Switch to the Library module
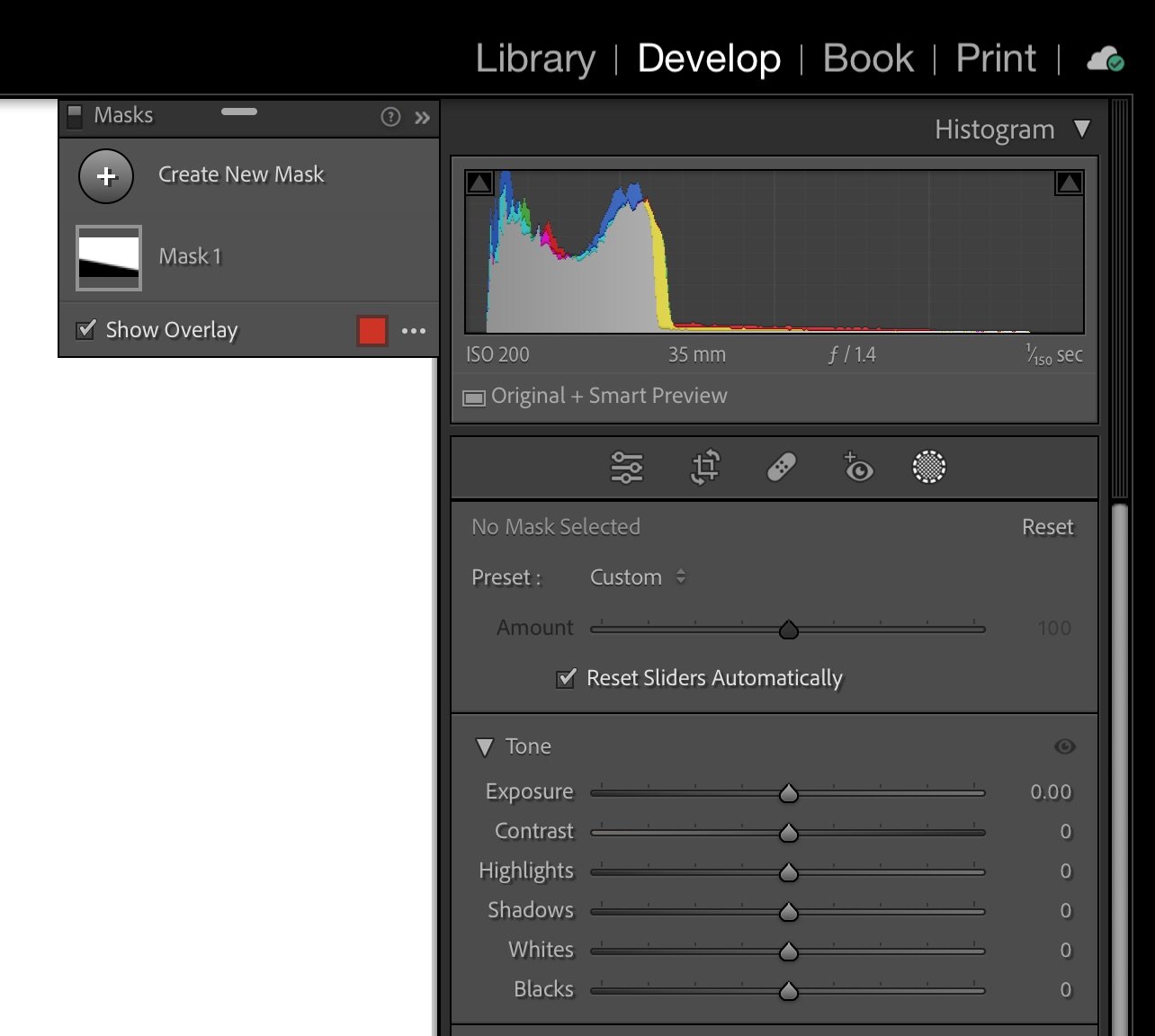Viewport: 1155px width, 1036px height. pyautogui.click(x=535, y=59)
